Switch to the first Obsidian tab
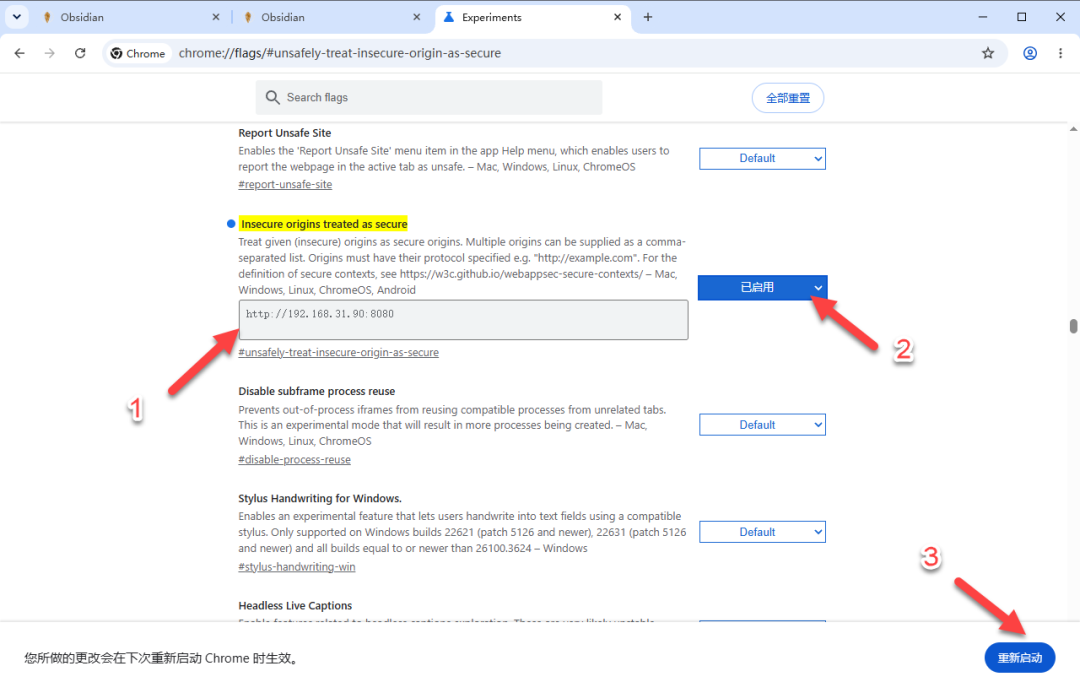Image resolution: width=1080 pixels, height=693 pixels. click(x=129, y=17)
